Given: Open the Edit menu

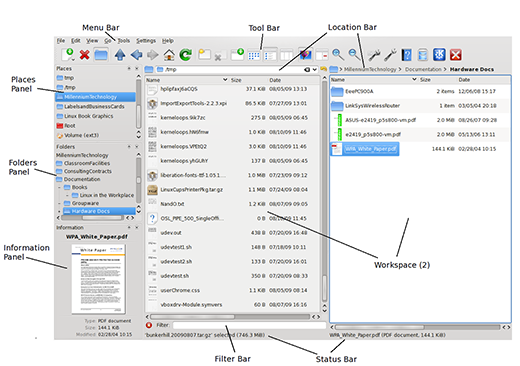Looking at the screenshot, I should tap(76, 41).
